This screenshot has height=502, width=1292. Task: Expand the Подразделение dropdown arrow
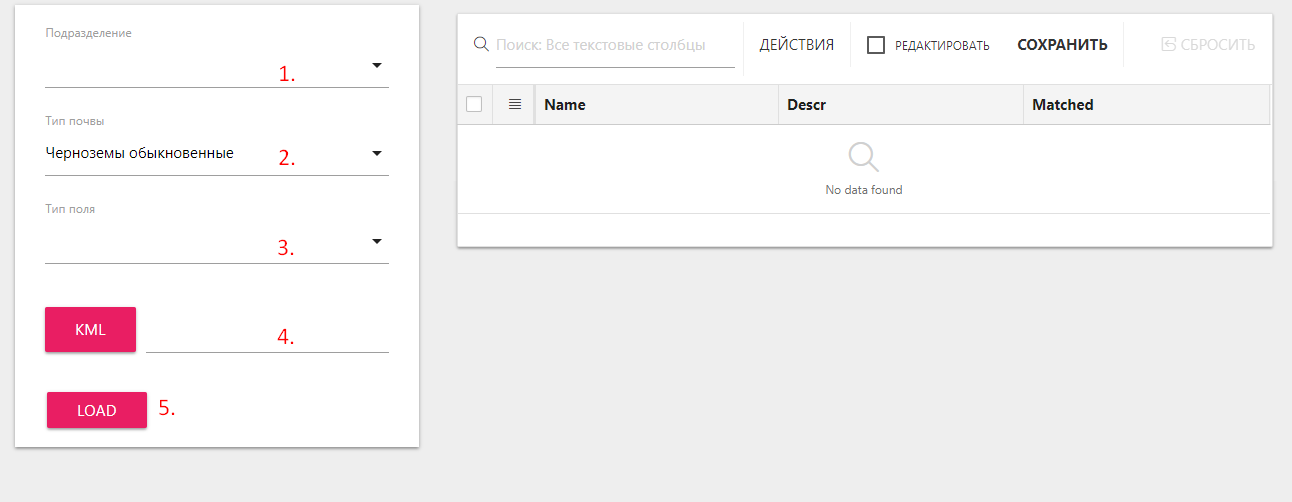[377, 66]
